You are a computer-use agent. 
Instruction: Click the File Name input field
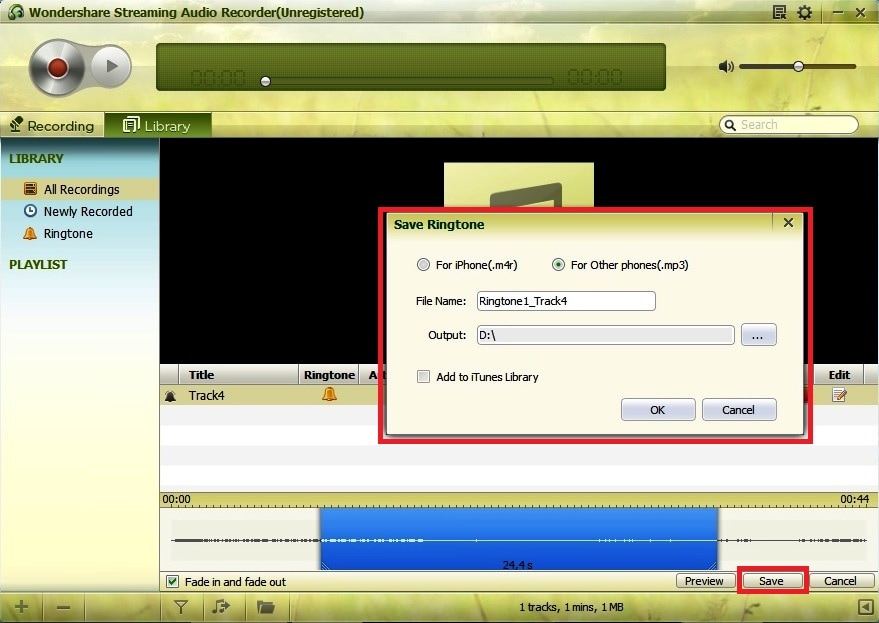click(x=566, y=301)
